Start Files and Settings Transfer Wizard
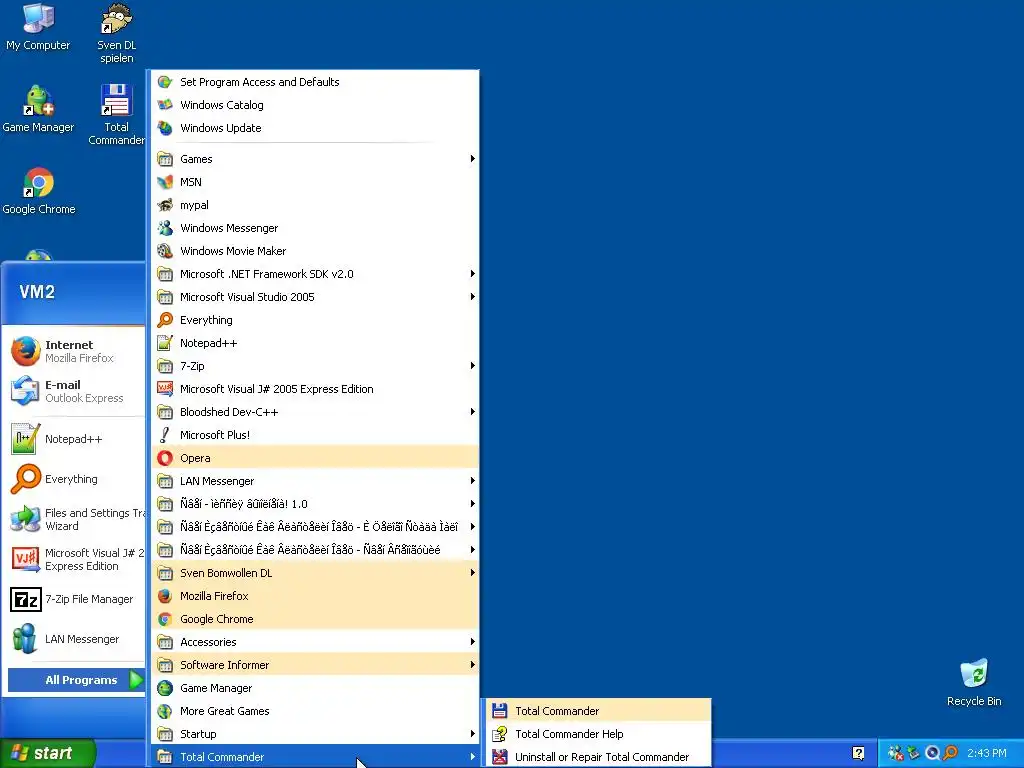The width and height of the screenshot is (1024, 768). click(x=73, y=519)
